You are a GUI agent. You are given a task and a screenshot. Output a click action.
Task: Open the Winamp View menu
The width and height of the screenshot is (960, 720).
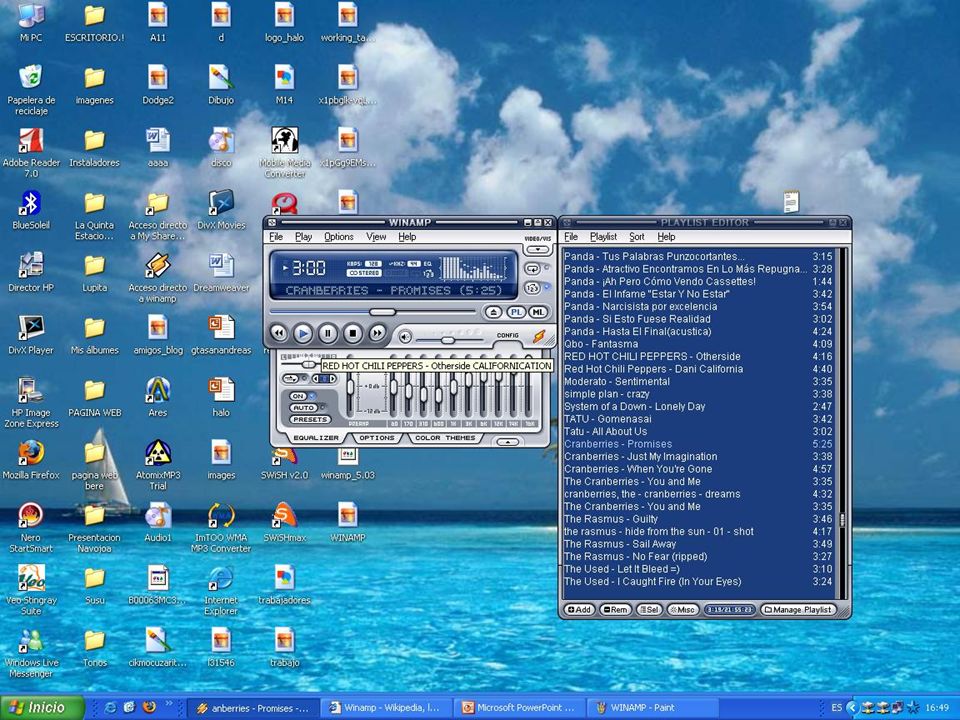pyautogui.click(x=376, y=237)
